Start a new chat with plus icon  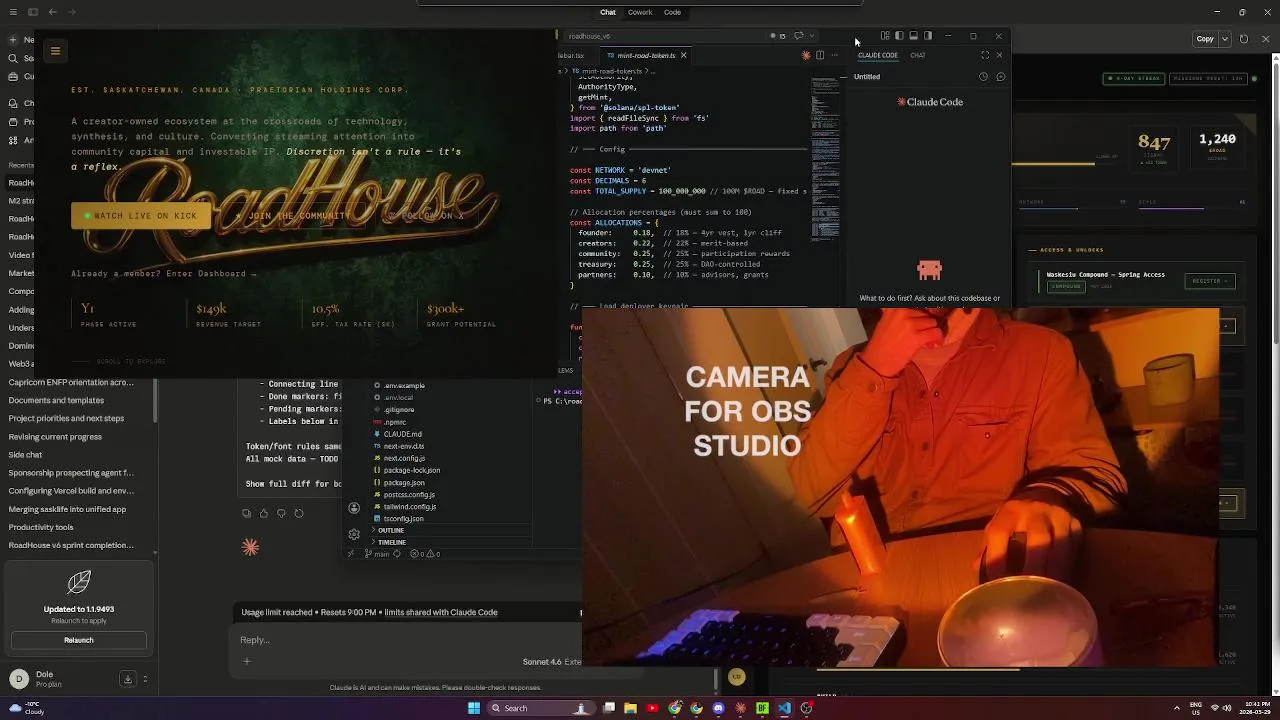coord(13,40)
